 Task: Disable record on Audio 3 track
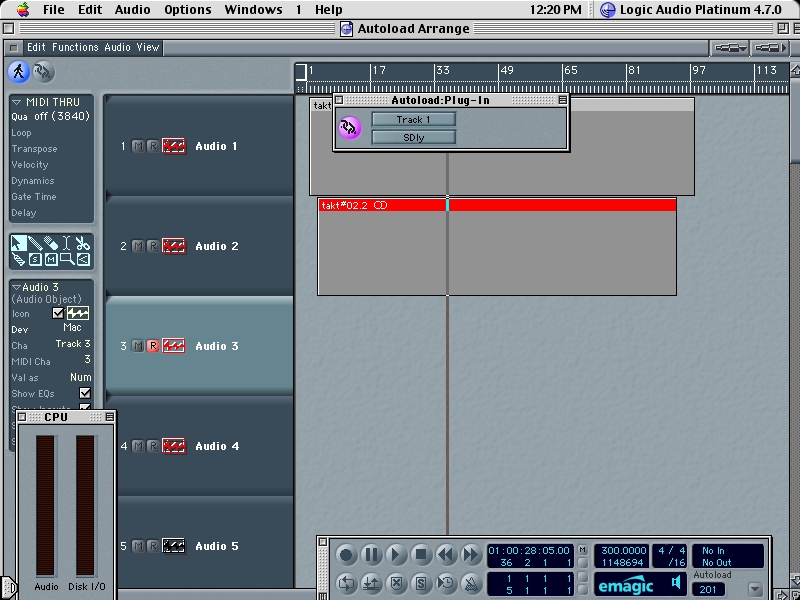[x=153, y=346]
